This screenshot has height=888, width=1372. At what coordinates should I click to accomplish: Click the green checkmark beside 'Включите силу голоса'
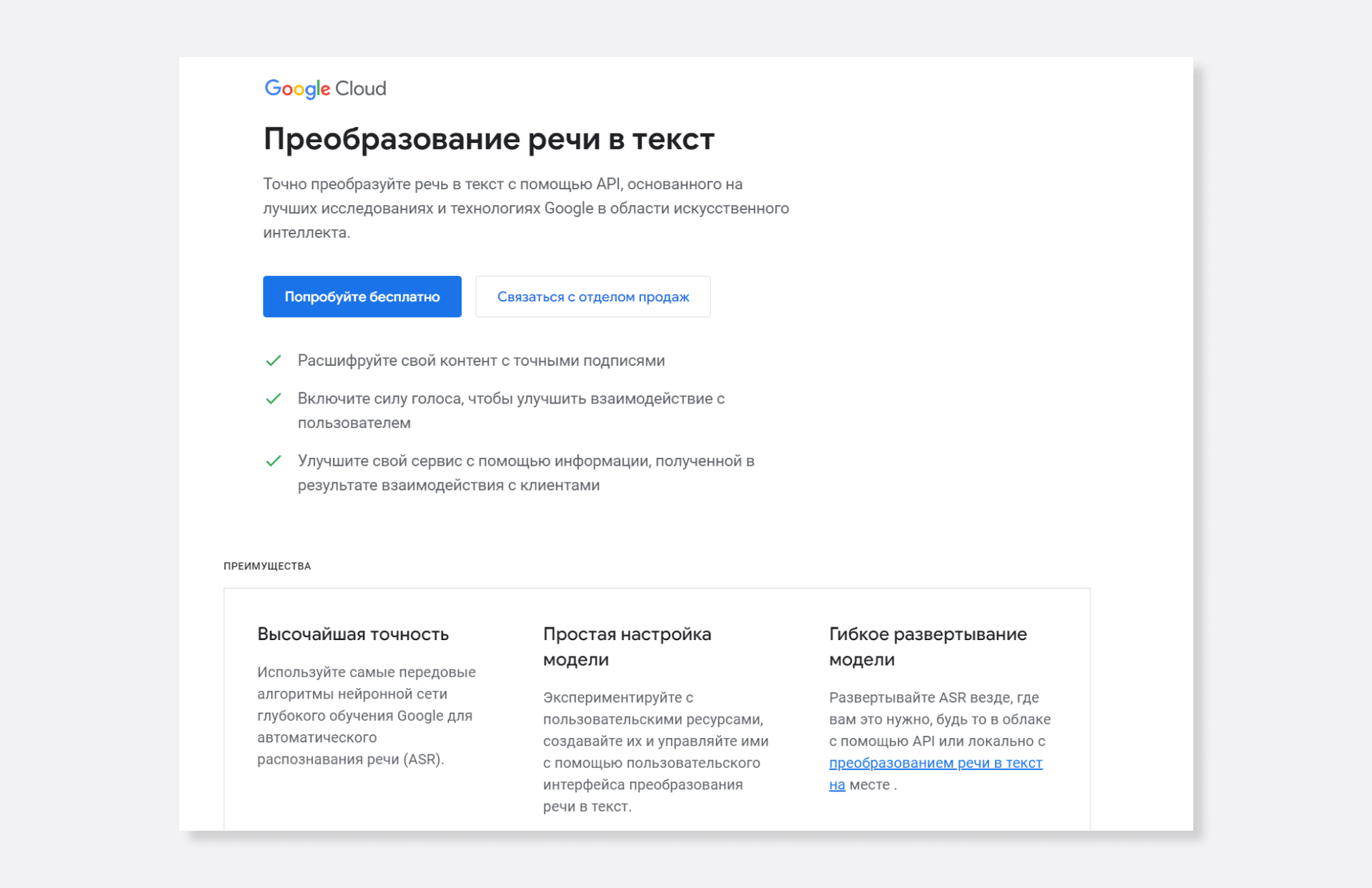click(x=273, y=399)
